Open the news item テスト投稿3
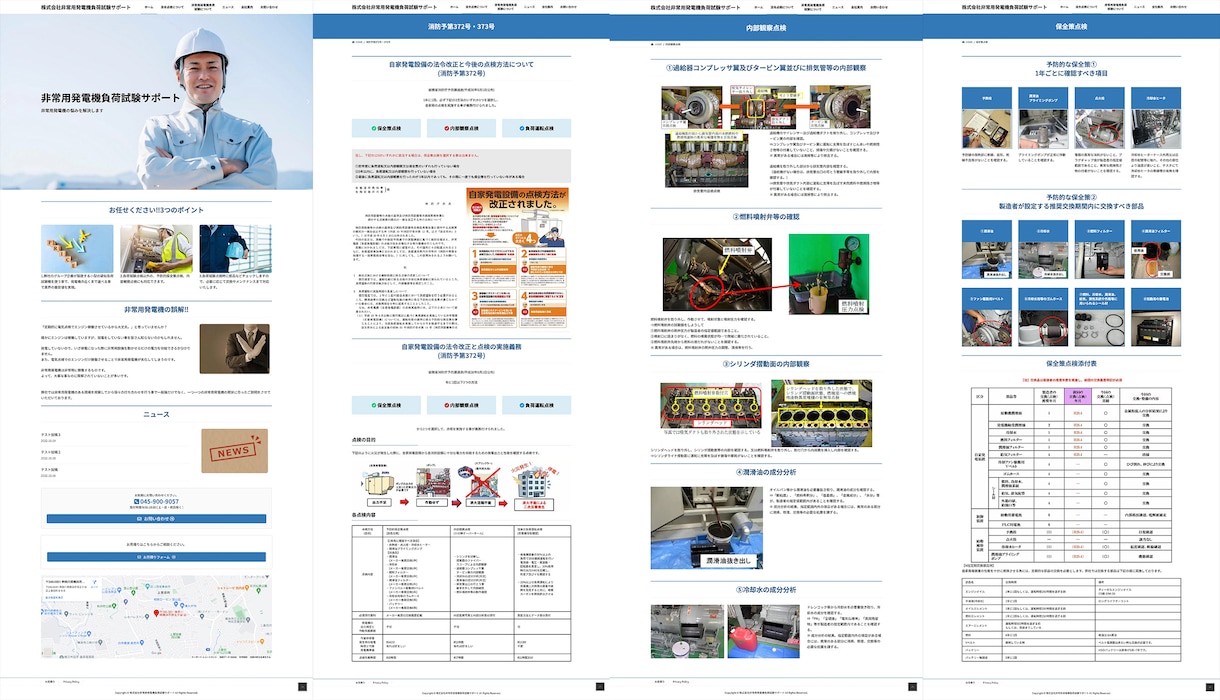The height and width of the screenshot is (700, 1220). (50, 435)
